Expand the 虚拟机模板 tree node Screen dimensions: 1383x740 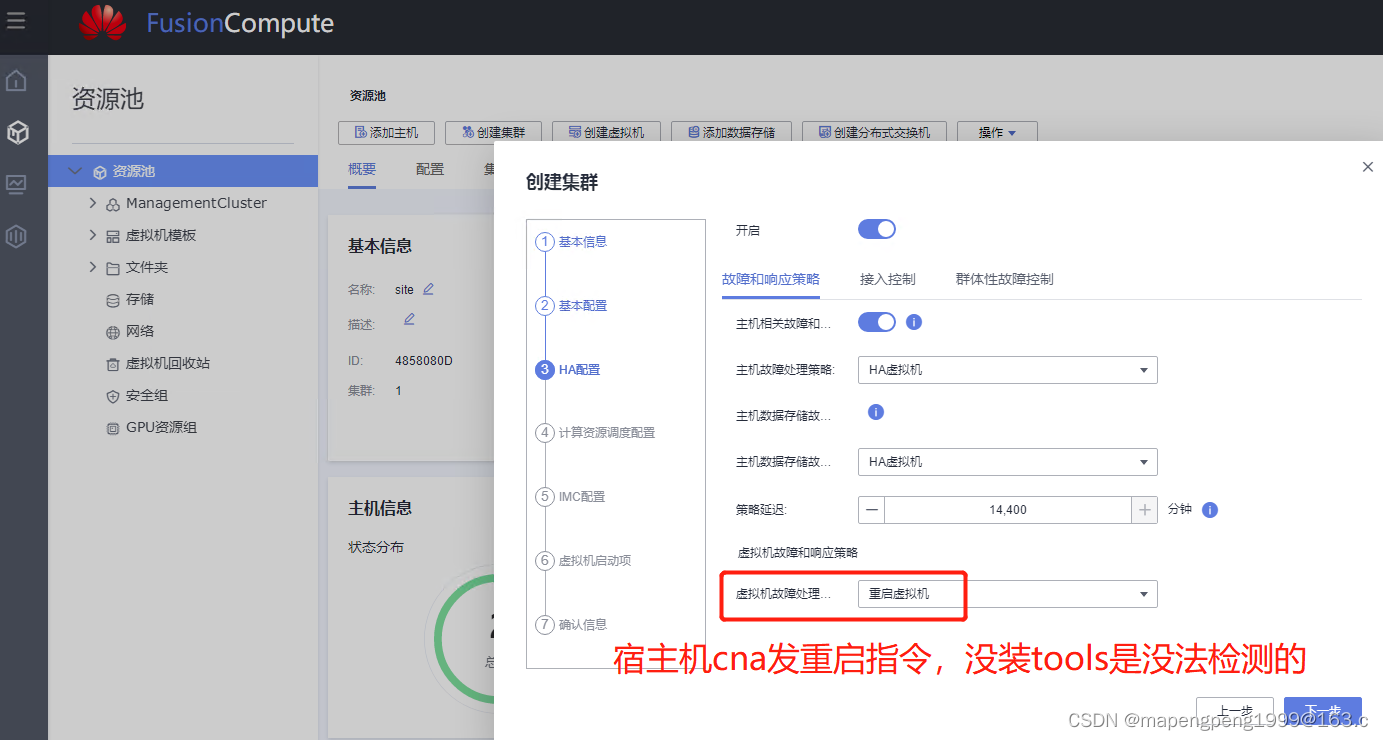tap(93, 235)
